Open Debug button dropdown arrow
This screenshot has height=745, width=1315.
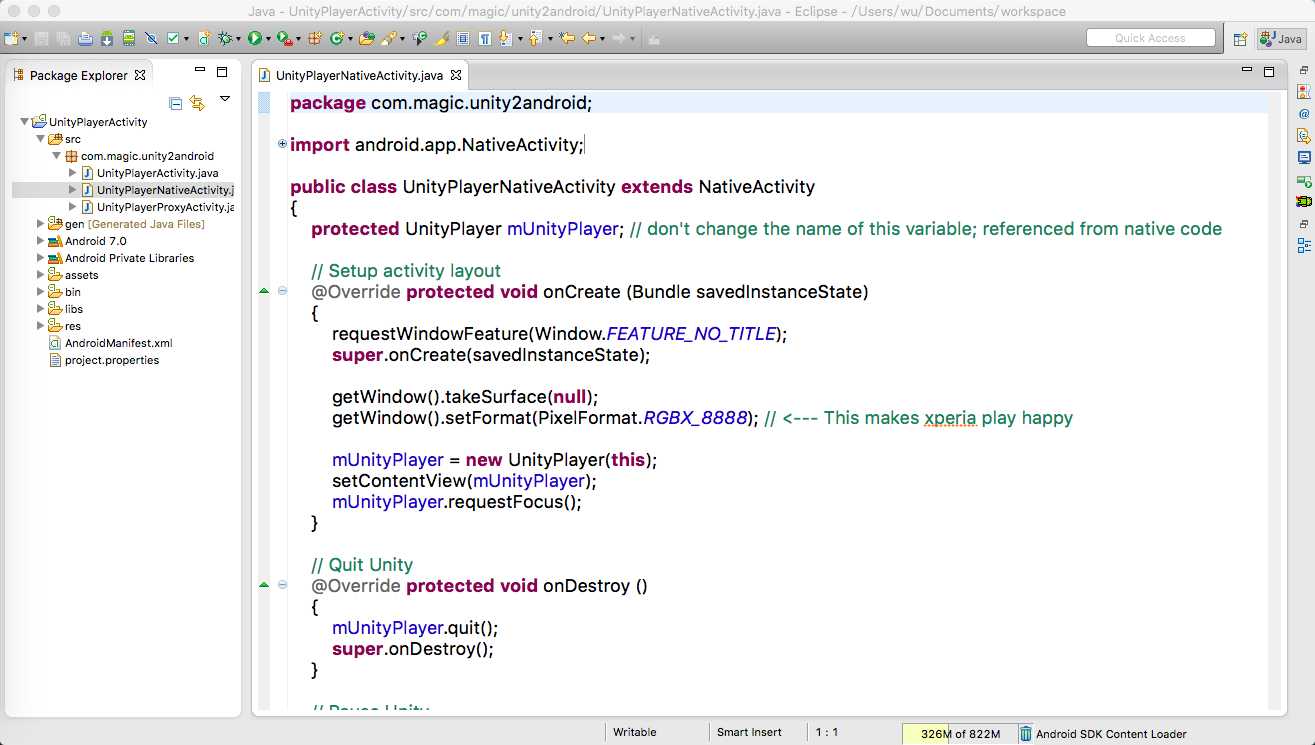click(238, 39)
